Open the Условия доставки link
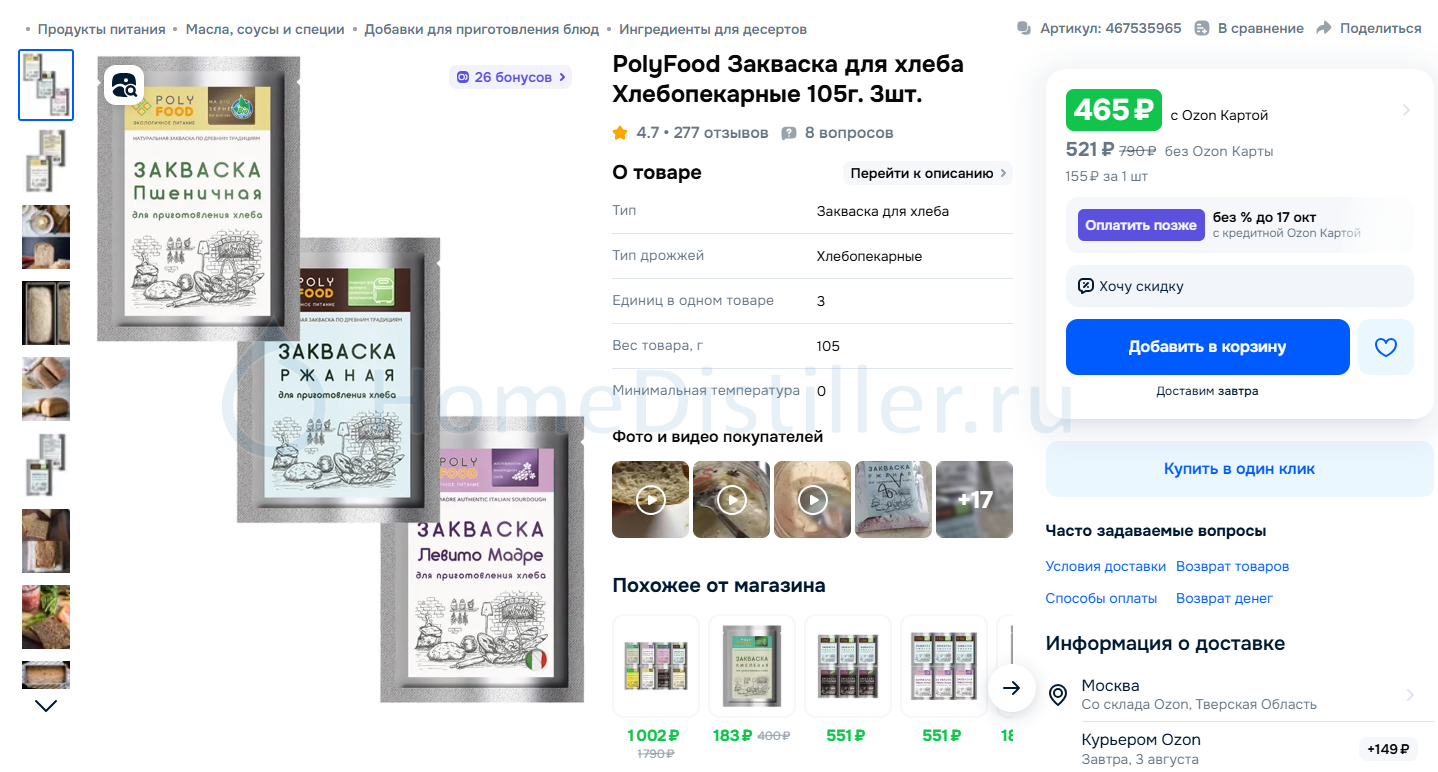This screenshot has height=772, width=1438. (1106, 566)
